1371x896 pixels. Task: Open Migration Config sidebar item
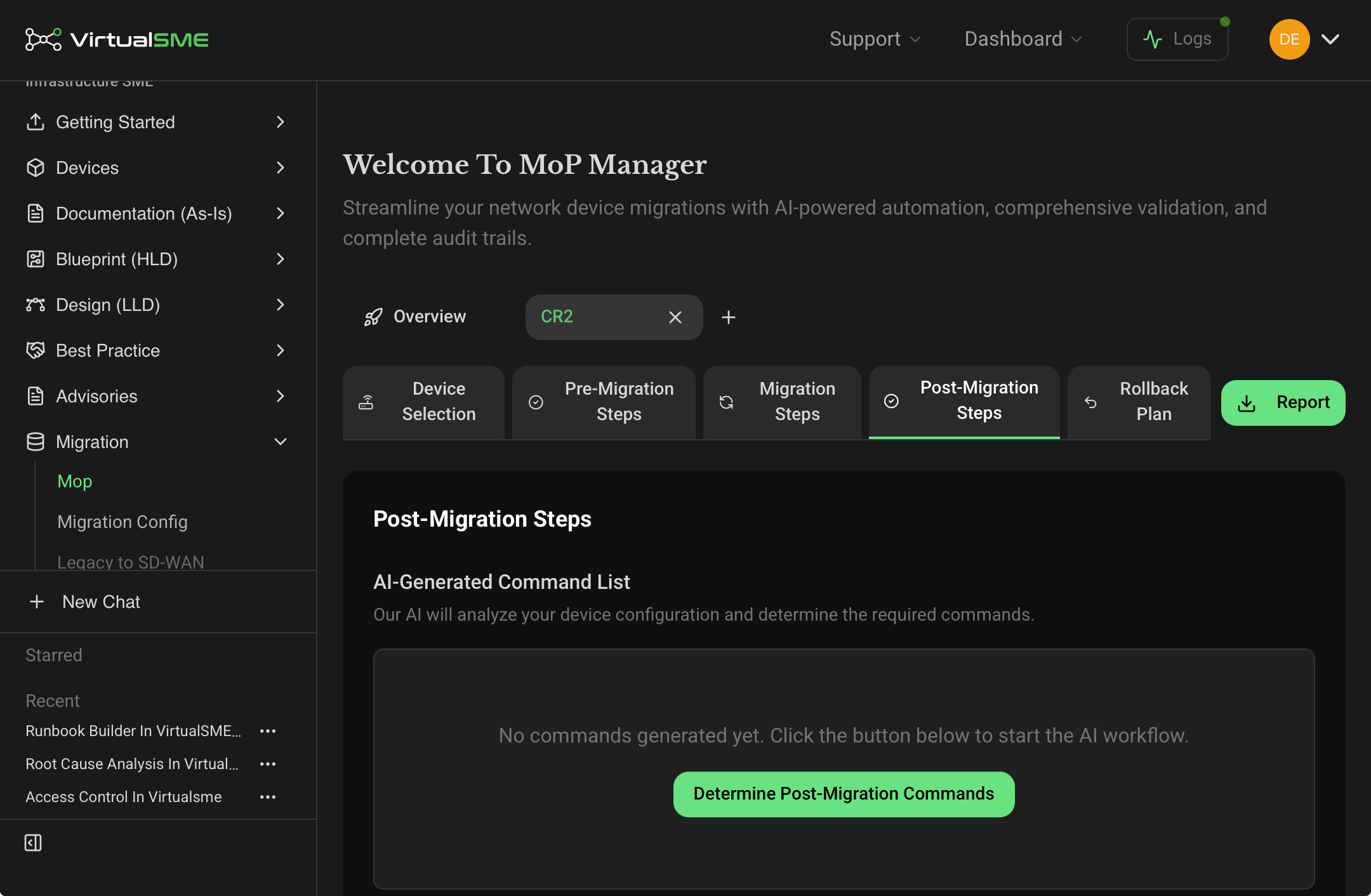(x=123, y=522)
